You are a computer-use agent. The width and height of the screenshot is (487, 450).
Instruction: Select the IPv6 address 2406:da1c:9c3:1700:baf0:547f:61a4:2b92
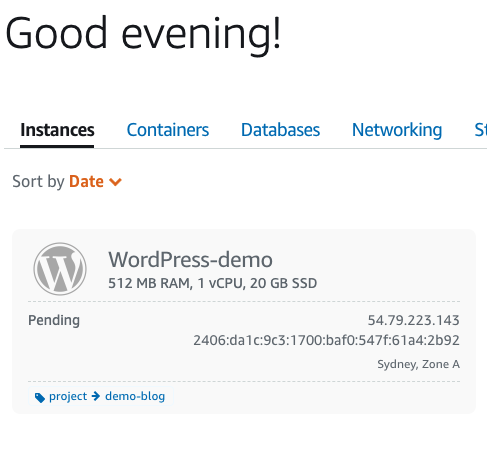326,340
